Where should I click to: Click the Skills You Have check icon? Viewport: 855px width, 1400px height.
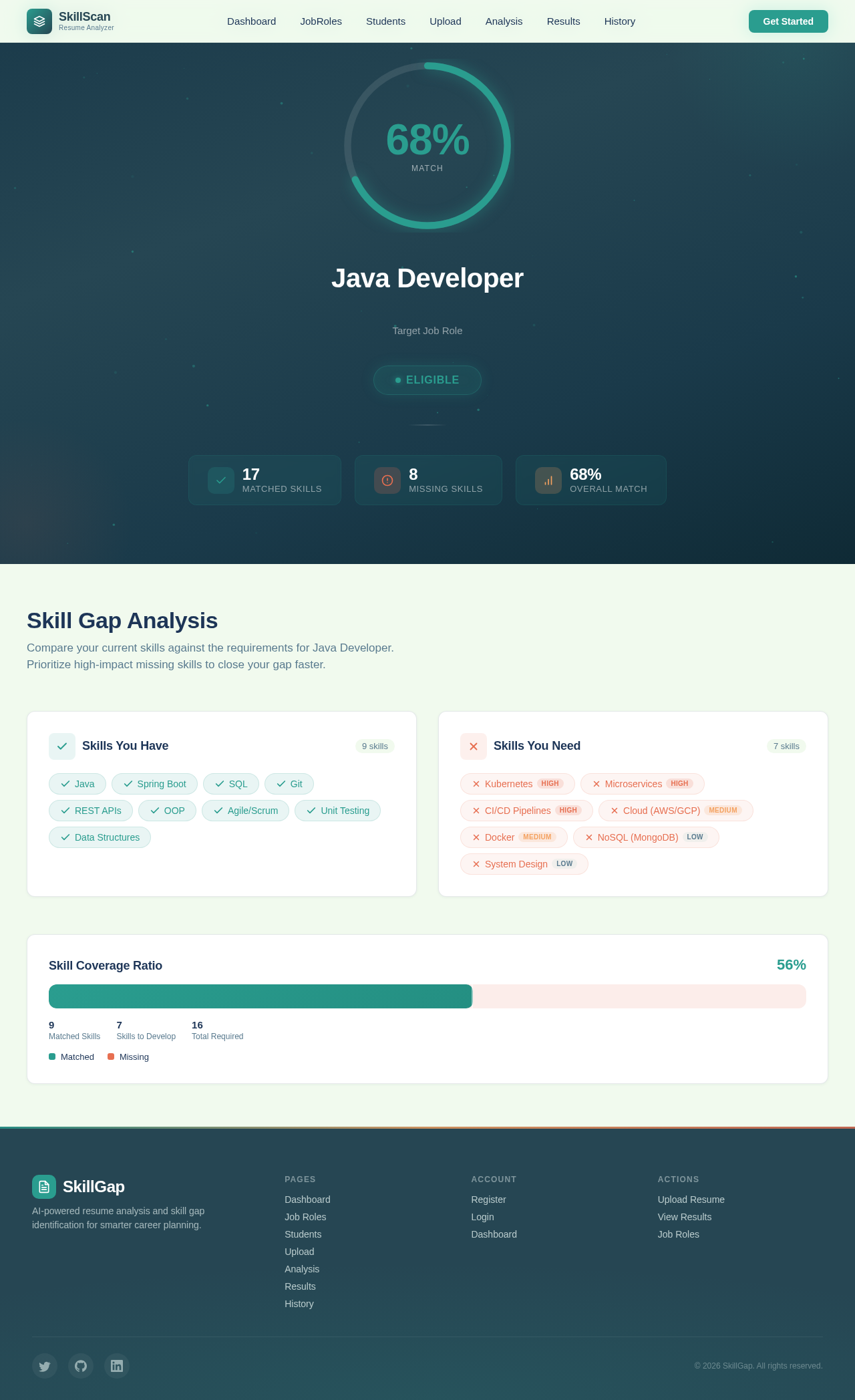coord(62,746)
